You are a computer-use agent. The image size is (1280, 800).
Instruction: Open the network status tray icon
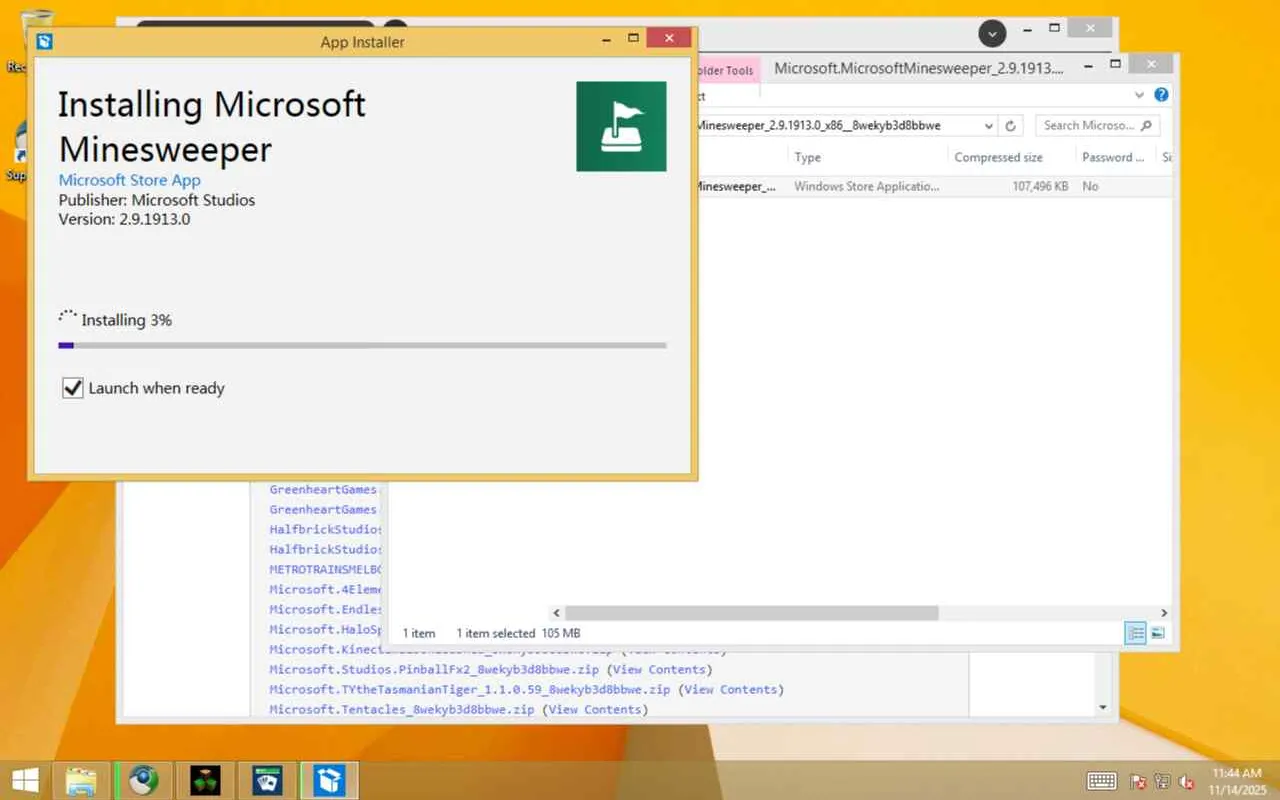click(1163, 781)
